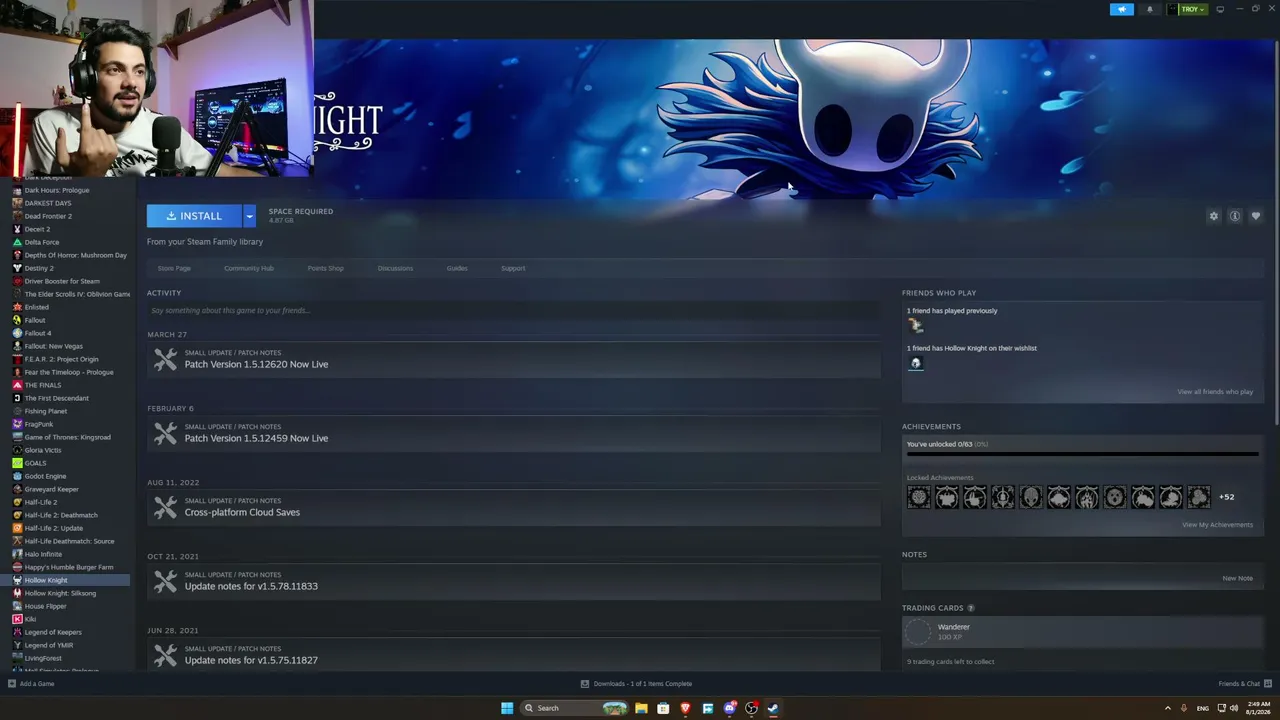Open the Guides tab
The width and height of the screenshot is (1280, 720).
point(457,268)
